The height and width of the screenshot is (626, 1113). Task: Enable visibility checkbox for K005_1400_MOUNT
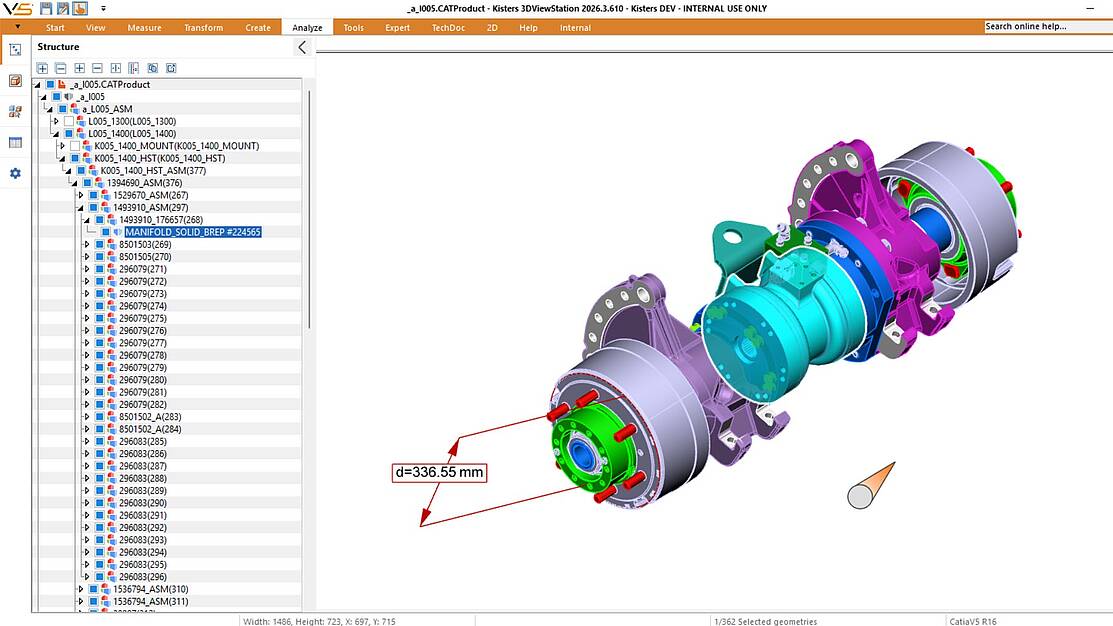point(75,145)
